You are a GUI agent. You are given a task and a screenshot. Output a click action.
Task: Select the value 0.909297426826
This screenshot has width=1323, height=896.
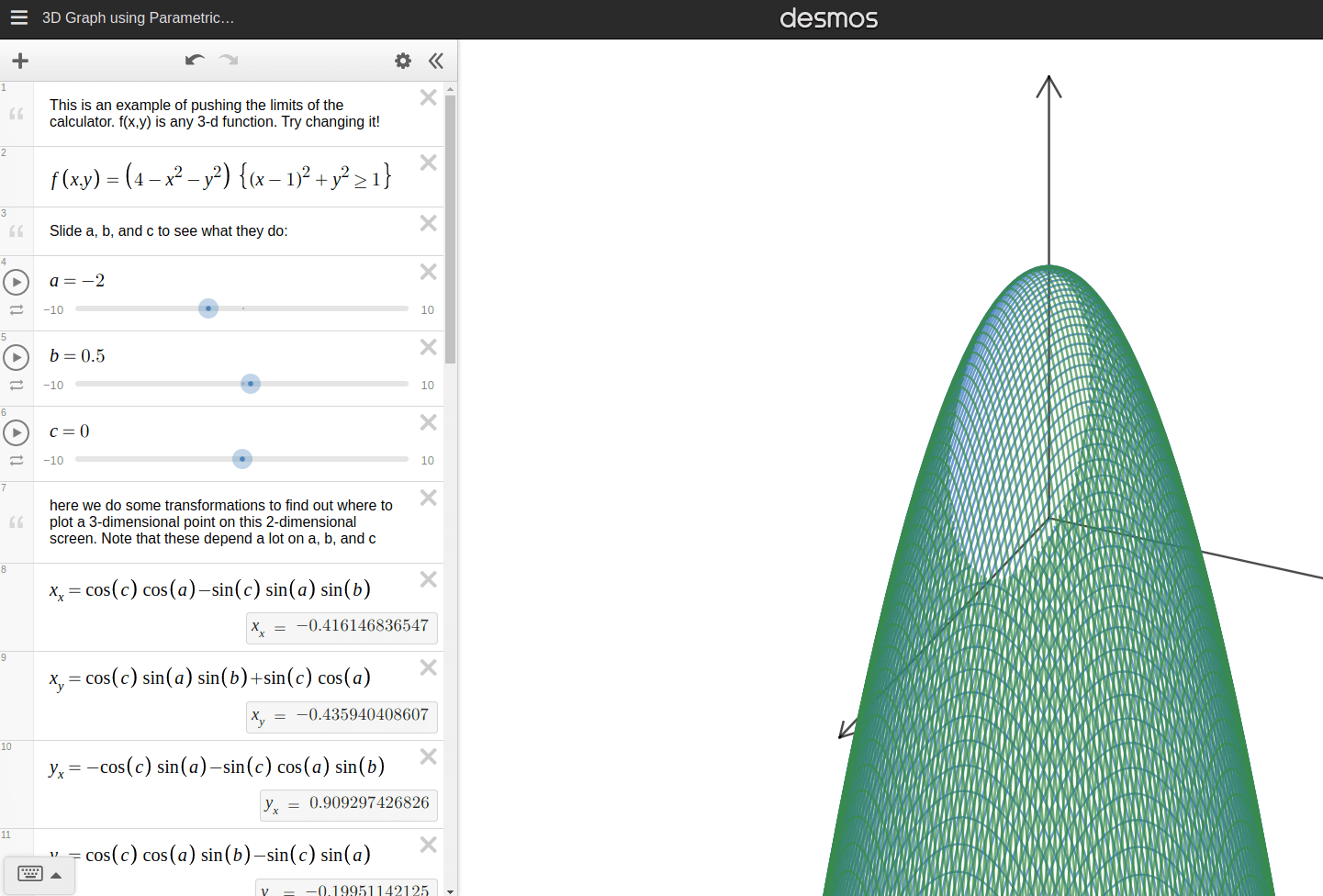pos(369,803)
